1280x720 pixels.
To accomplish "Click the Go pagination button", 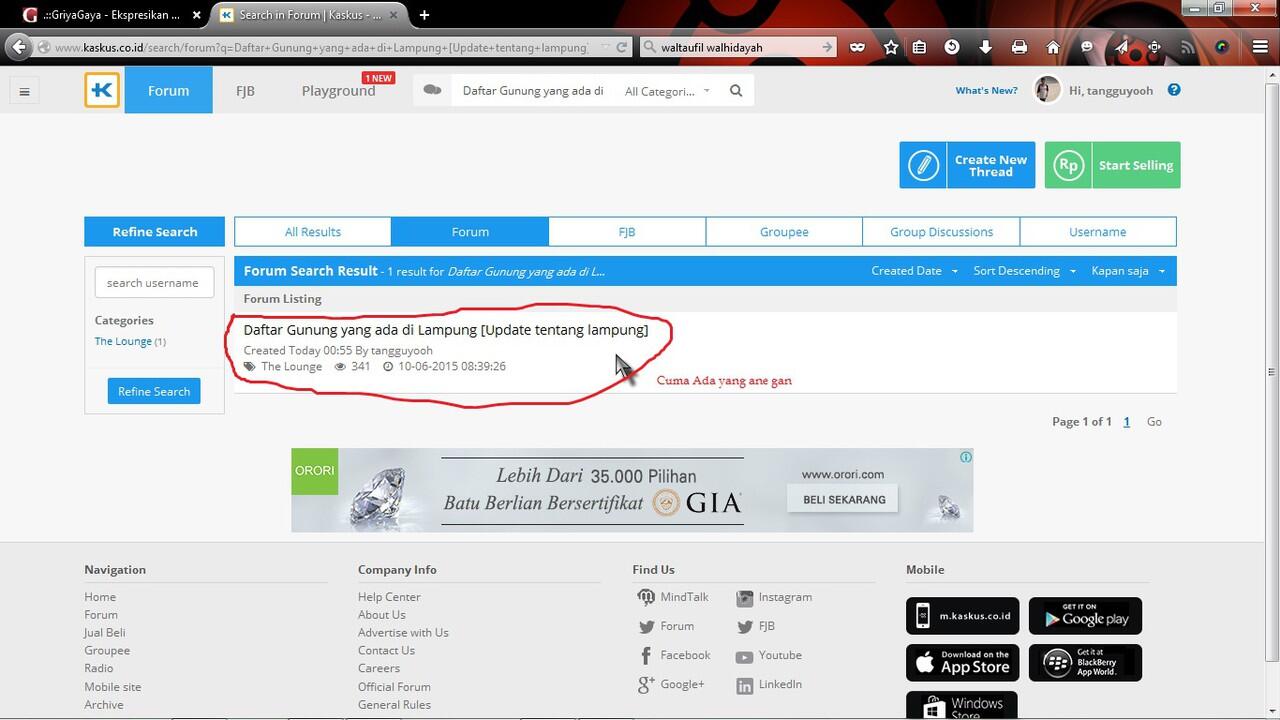I will click(x=1154, y=422).
